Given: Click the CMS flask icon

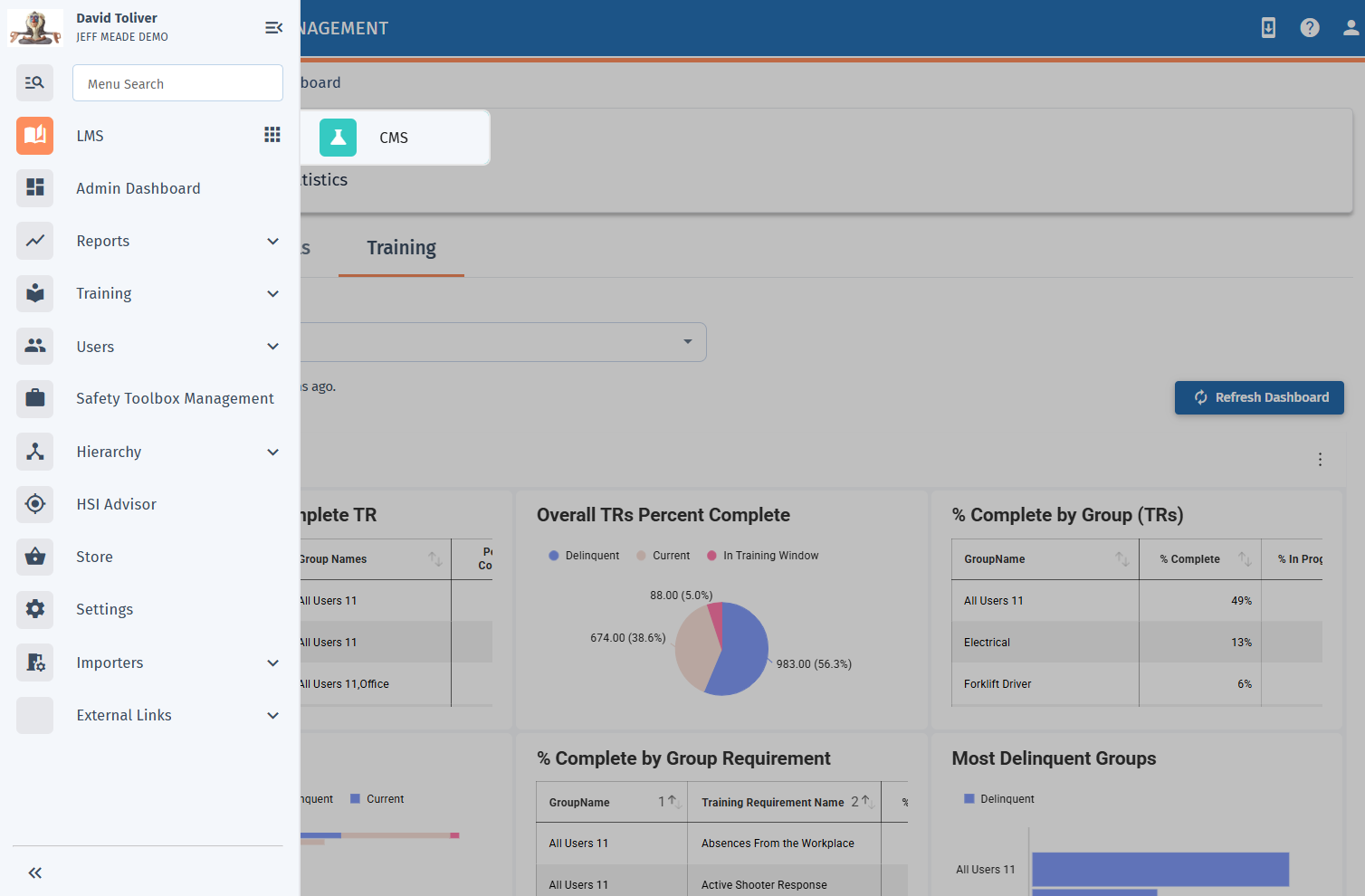Looking at the screenshot, I should point(338,138).
